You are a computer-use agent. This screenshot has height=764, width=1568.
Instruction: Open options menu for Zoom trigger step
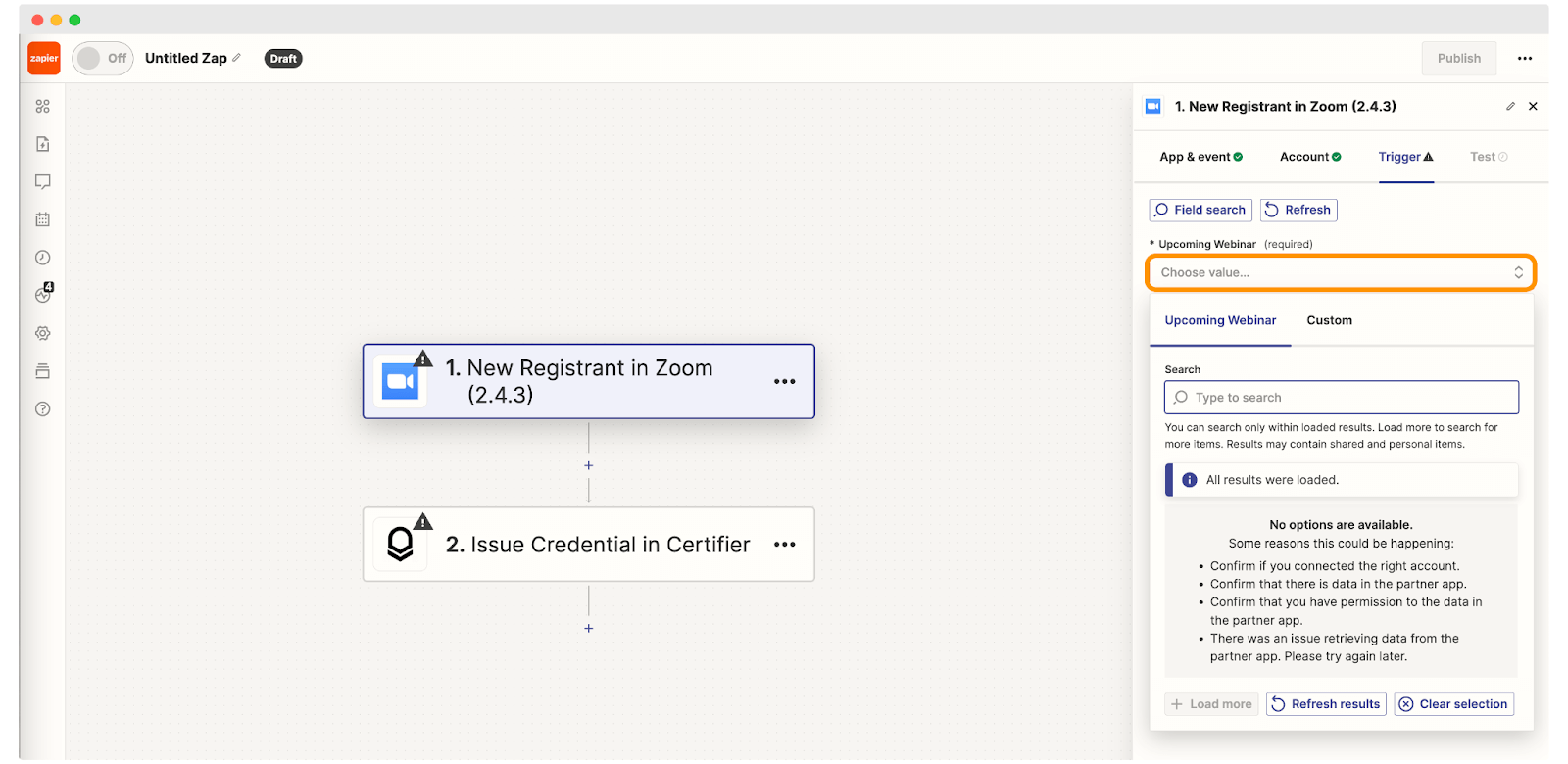pos(784,381)
